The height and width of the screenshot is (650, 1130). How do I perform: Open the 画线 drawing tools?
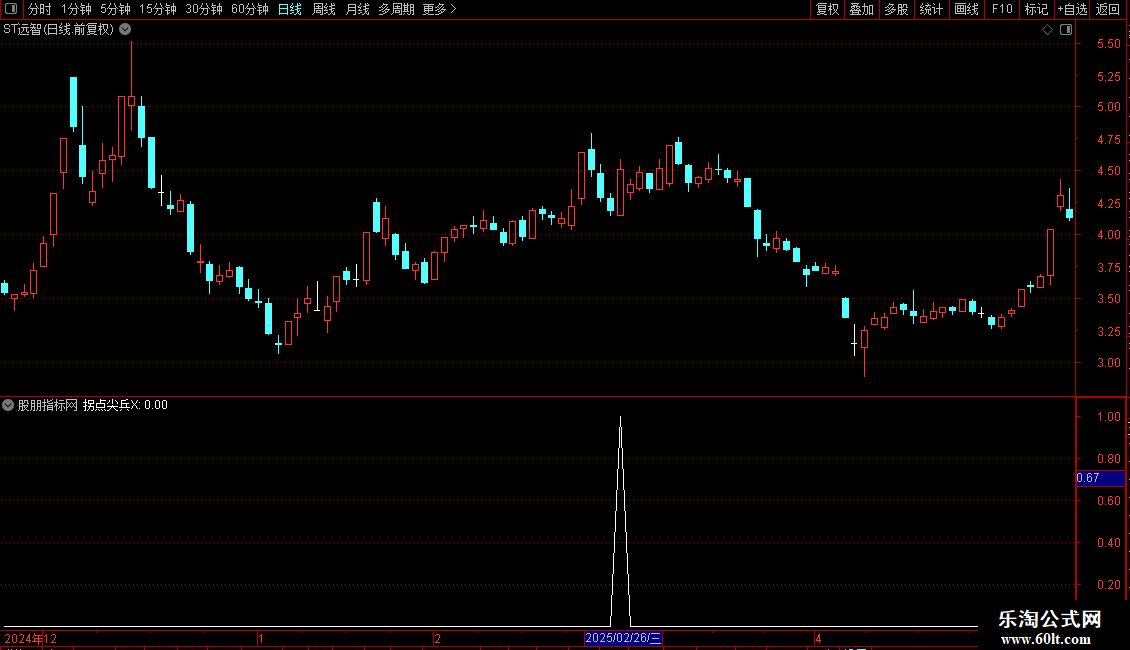[x=966, y=9]
